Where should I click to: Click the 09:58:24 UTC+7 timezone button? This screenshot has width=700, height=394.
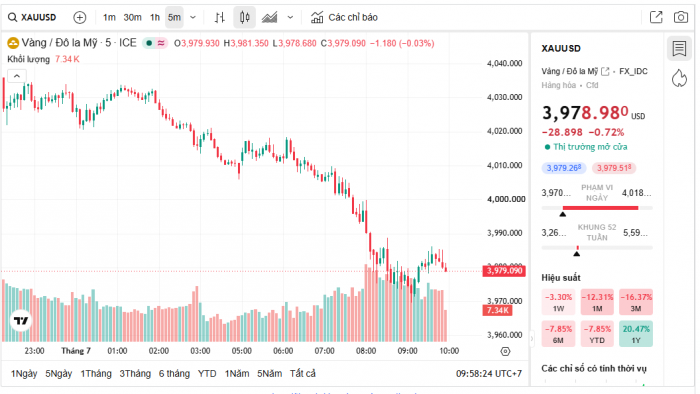click(x=488, y=373)
